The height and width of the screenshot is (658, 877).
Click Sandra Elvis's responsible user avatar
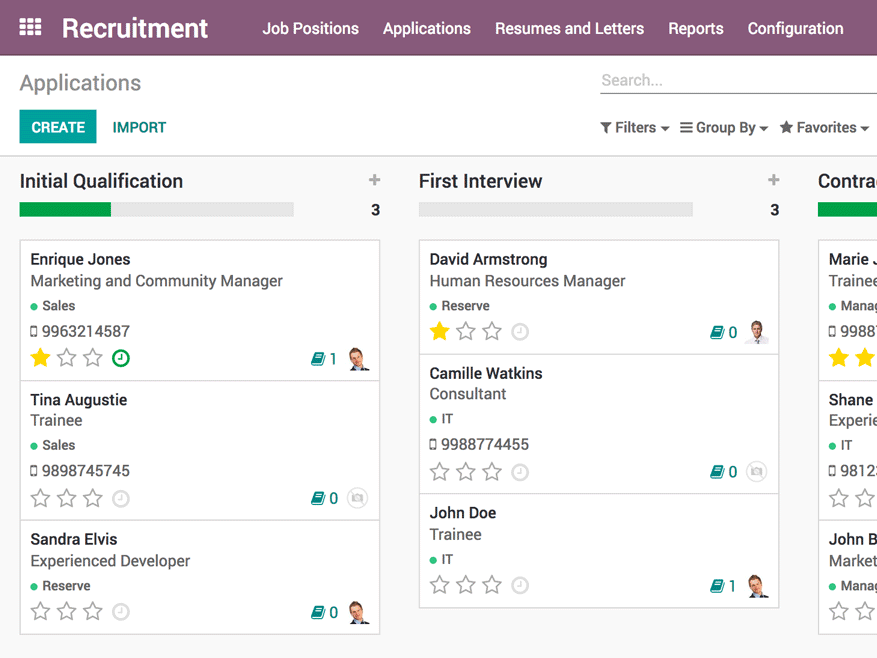coord(358,612)
